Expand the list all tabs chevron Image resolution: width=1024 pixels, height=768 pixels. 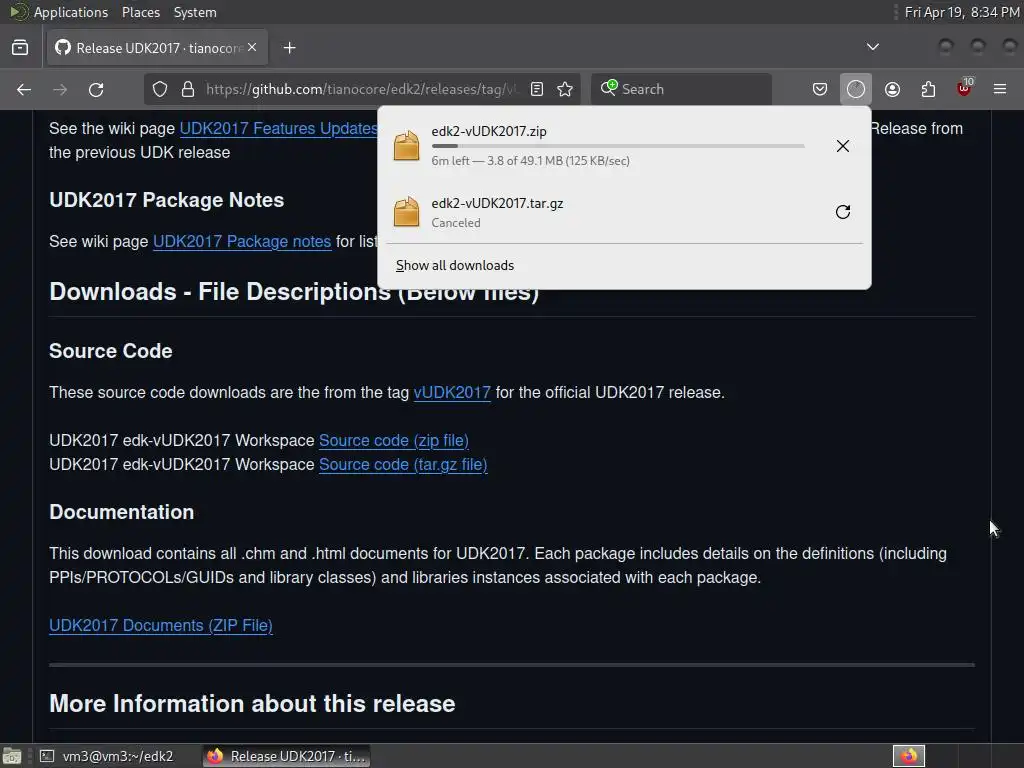(872, 47)
